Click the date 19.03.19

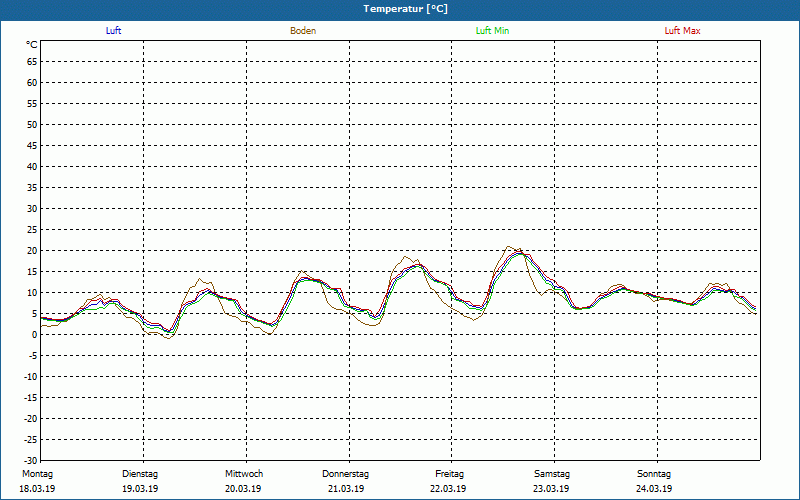click(x=140, y=489)
